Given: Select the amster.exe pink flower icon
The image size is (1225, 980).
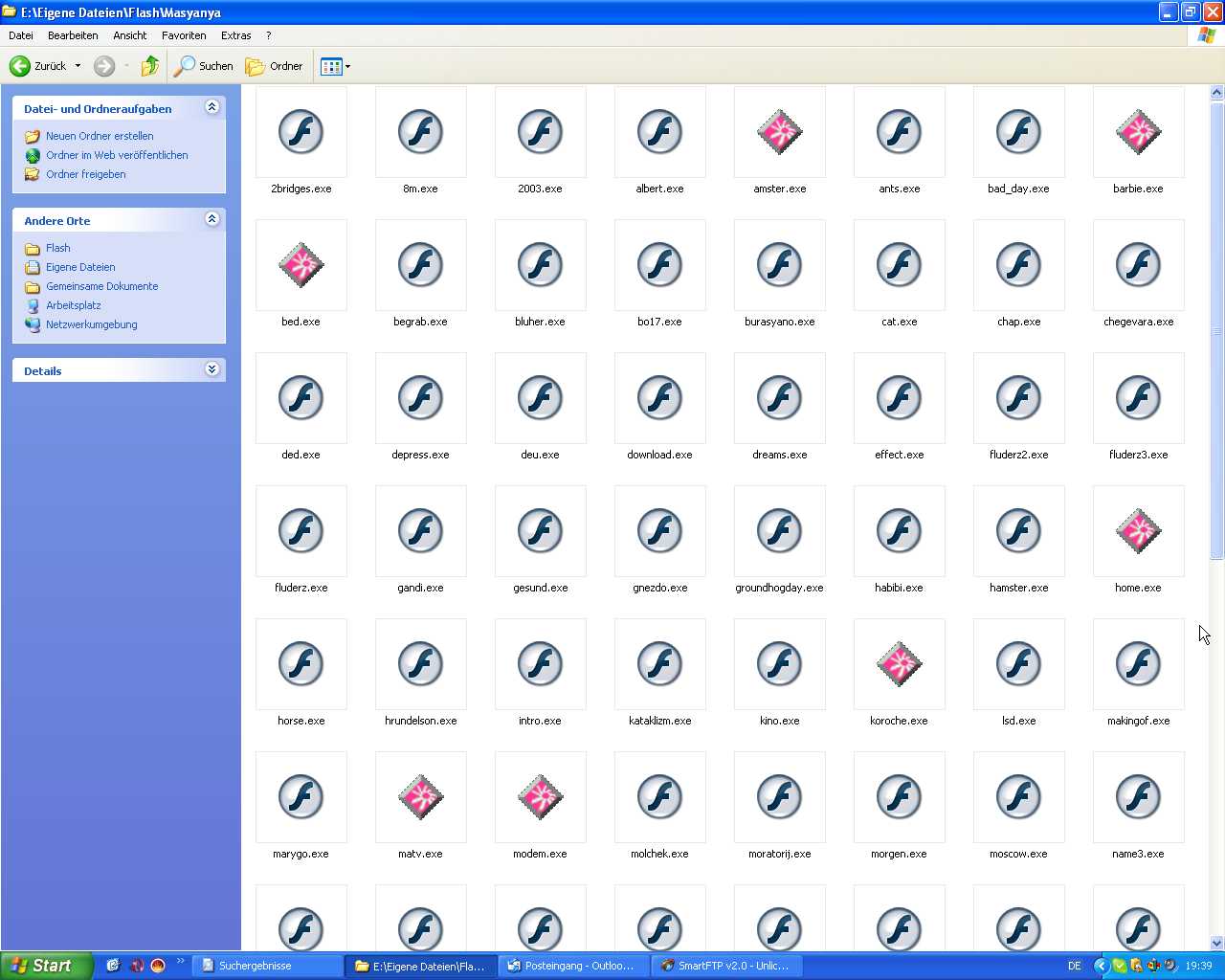Looking at the screenshot, I should coord(780,132).
